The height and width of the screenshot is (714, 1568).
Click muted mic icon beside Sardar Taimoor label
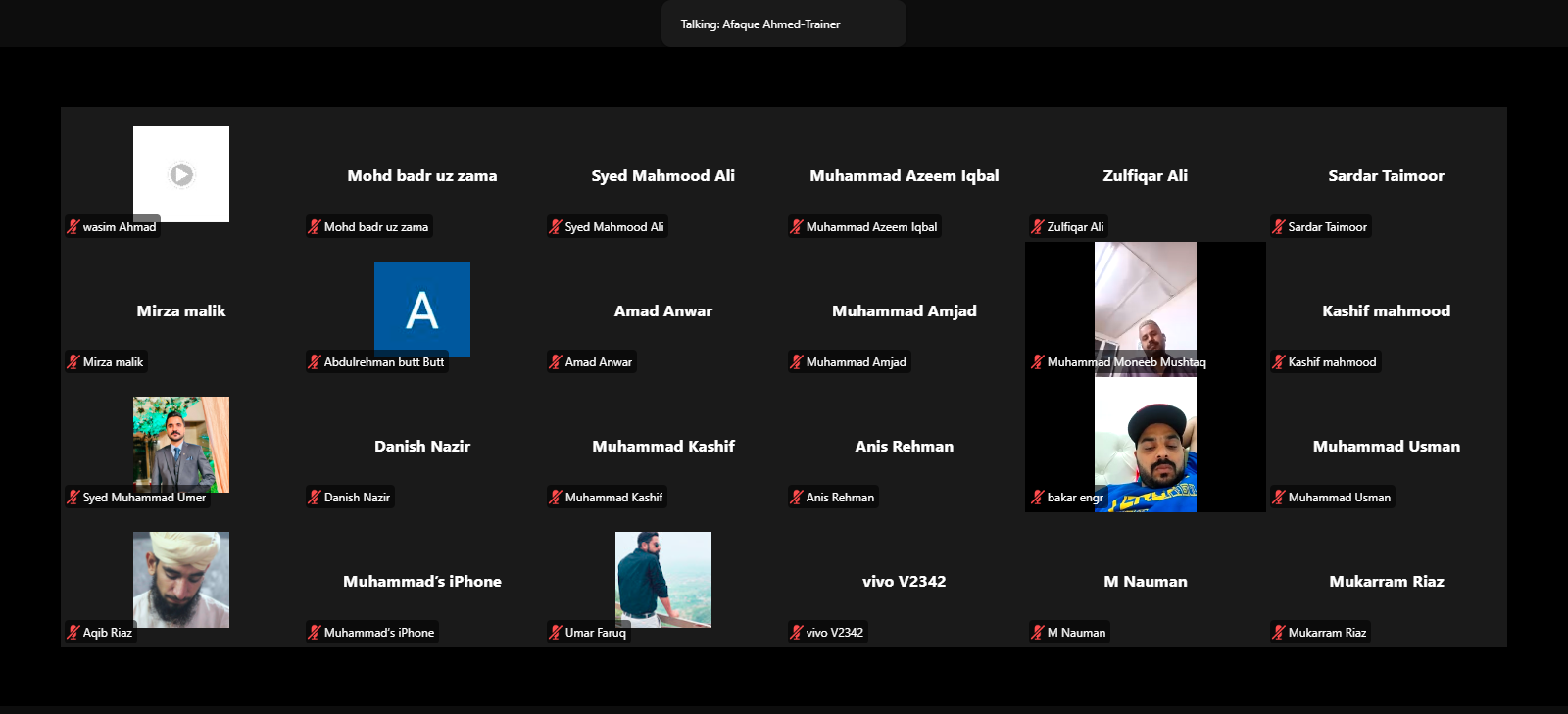tap(1279, 227)
